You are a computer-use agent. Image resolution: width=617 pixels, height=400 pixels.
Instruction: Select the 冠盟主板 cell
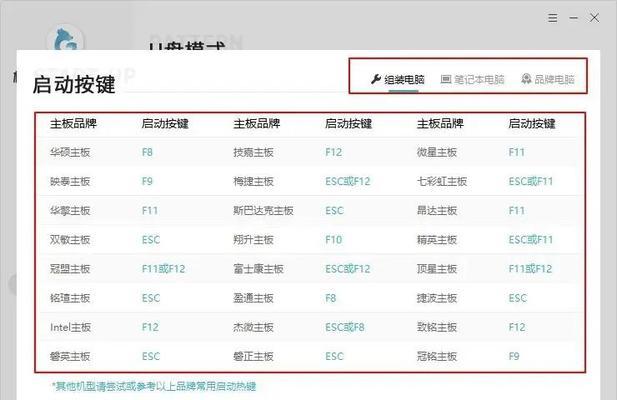pos(70,269)
